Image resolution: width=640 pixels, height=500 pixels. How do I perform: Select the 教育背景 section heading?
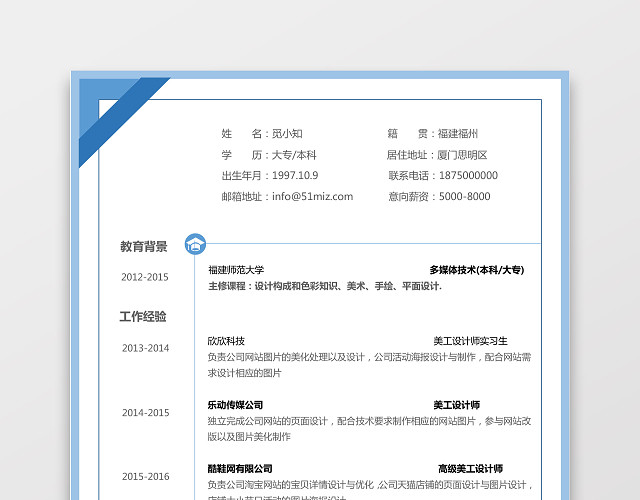144,246
